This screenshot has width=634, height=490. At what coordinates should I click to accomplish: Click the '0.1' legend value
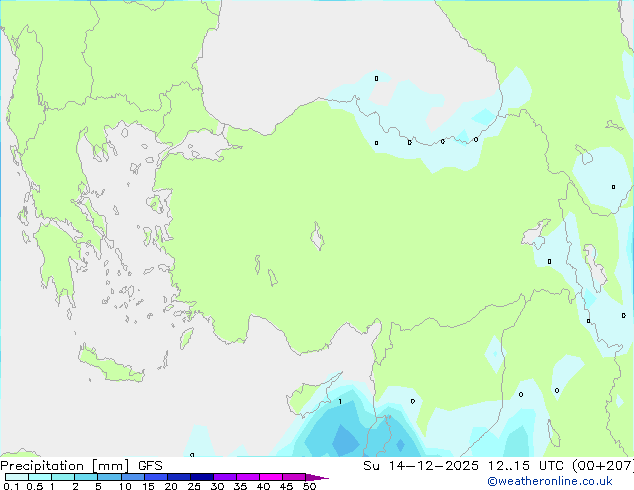click(x=11, y=486)
